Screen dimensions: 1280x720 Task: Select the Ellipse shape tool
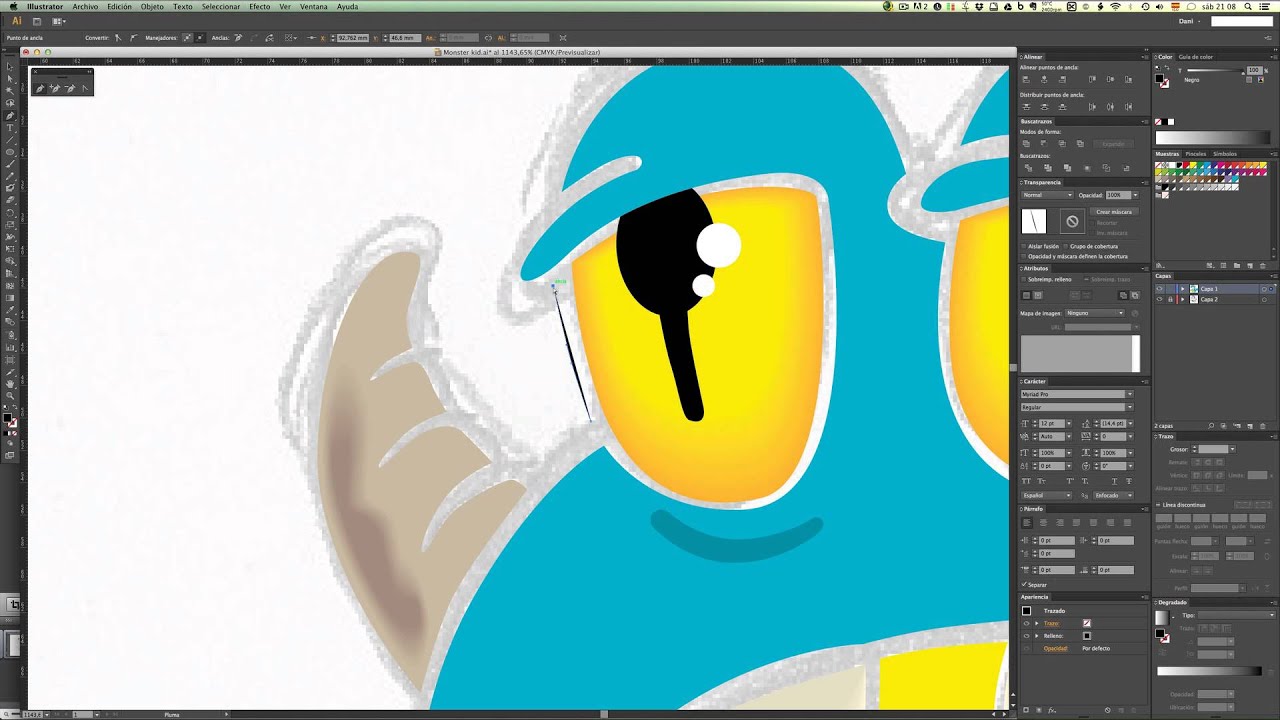10,151
